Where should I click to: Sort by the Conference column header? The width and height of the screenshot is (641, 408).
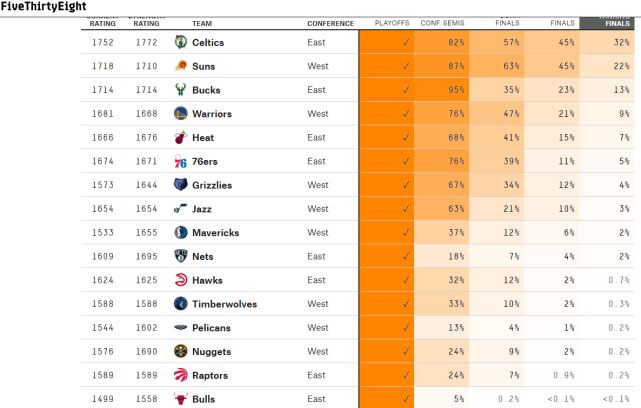(330, 24)
